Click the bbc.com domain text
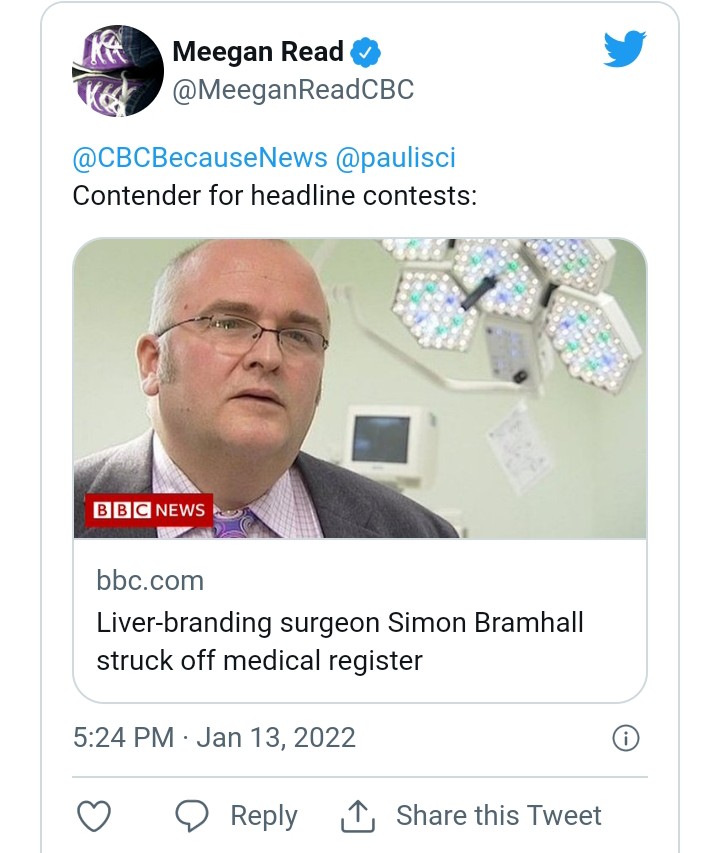Screen dimensions: 720x853 [x=150, y=580]
